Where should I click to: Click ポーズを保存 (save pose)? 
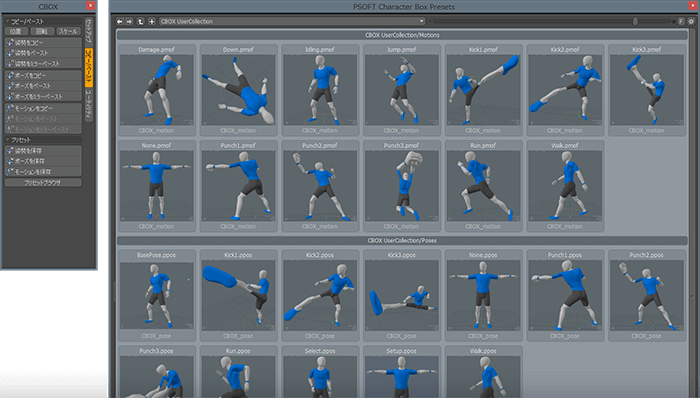coord(43,161)
